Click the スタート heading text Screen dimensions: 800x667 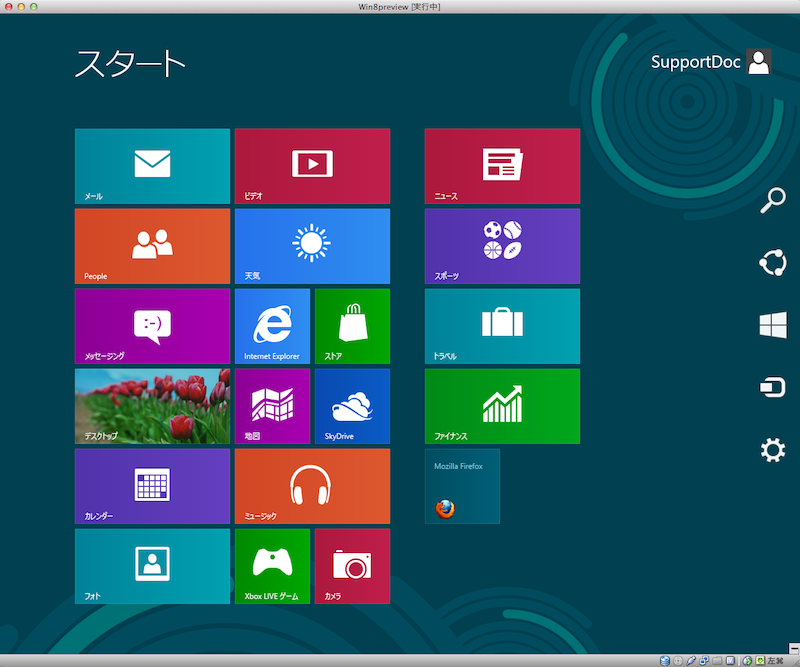click(130, 64)
